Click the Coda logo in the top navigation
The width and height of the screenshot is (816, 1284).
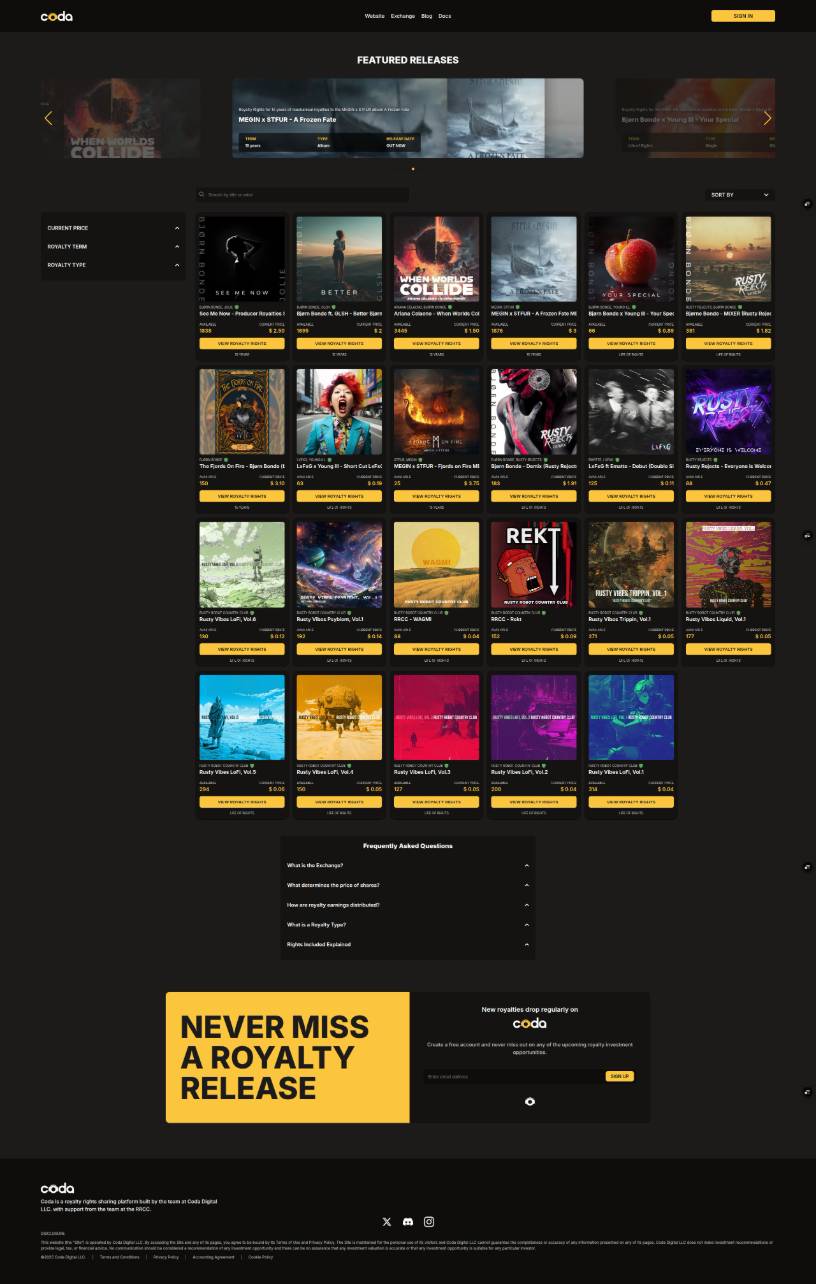point(57,16)
